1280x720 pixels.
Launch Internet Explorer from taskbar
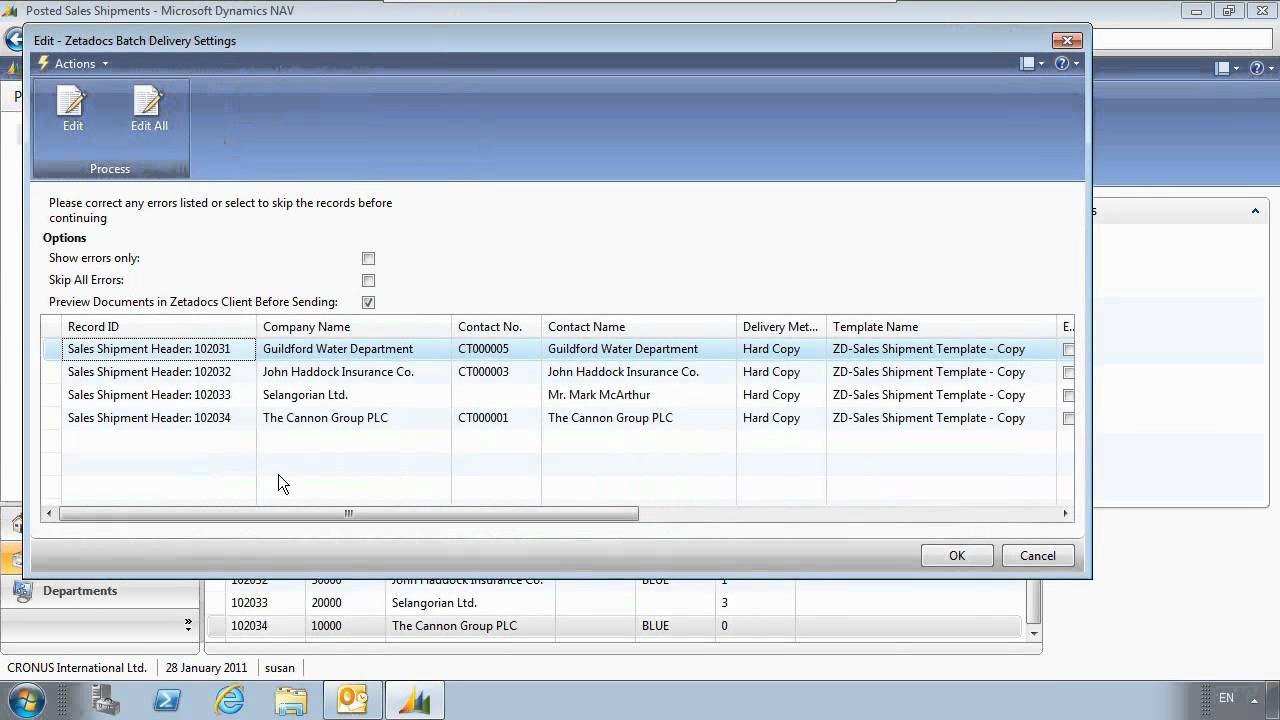(229, 699)
